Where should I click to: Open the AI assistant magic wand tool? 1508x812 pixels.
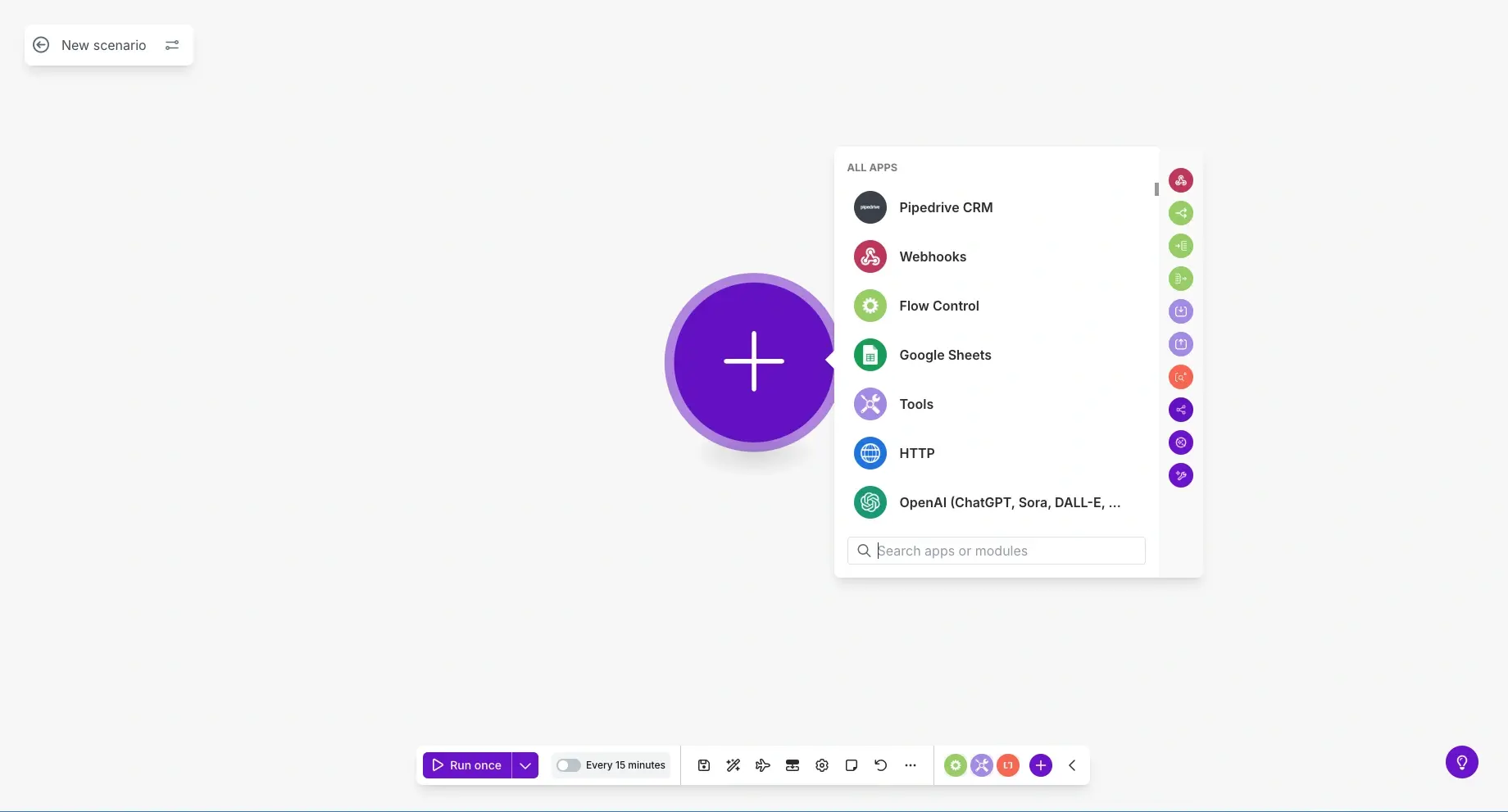(x=733, y=765)
